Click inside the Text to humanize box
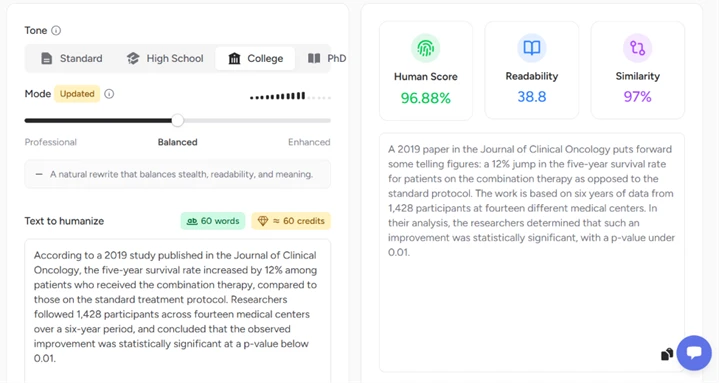This screenshot has width=719, height=383. pyautogui.click(x=177, y=311)
